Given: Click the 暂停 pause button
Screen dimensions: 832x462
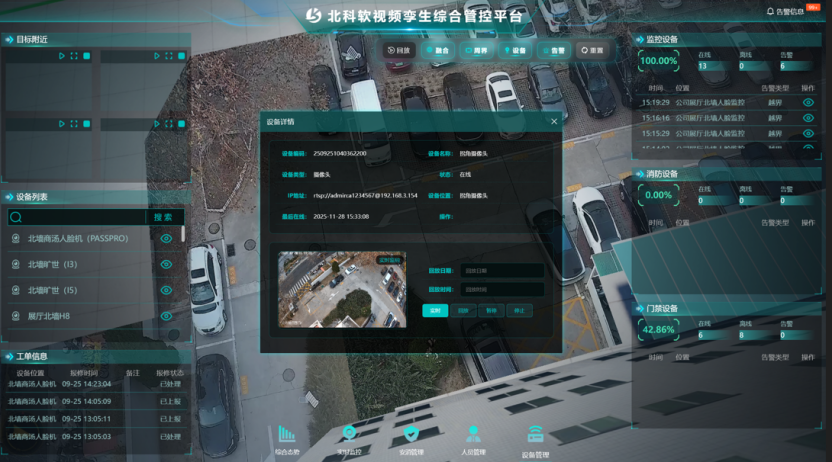Looking at the screenshot, I should tap(491, 311).
